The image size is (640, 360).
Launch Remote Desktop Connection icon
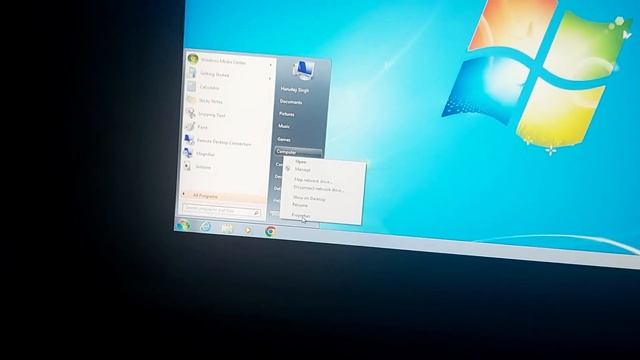point(189,140)
